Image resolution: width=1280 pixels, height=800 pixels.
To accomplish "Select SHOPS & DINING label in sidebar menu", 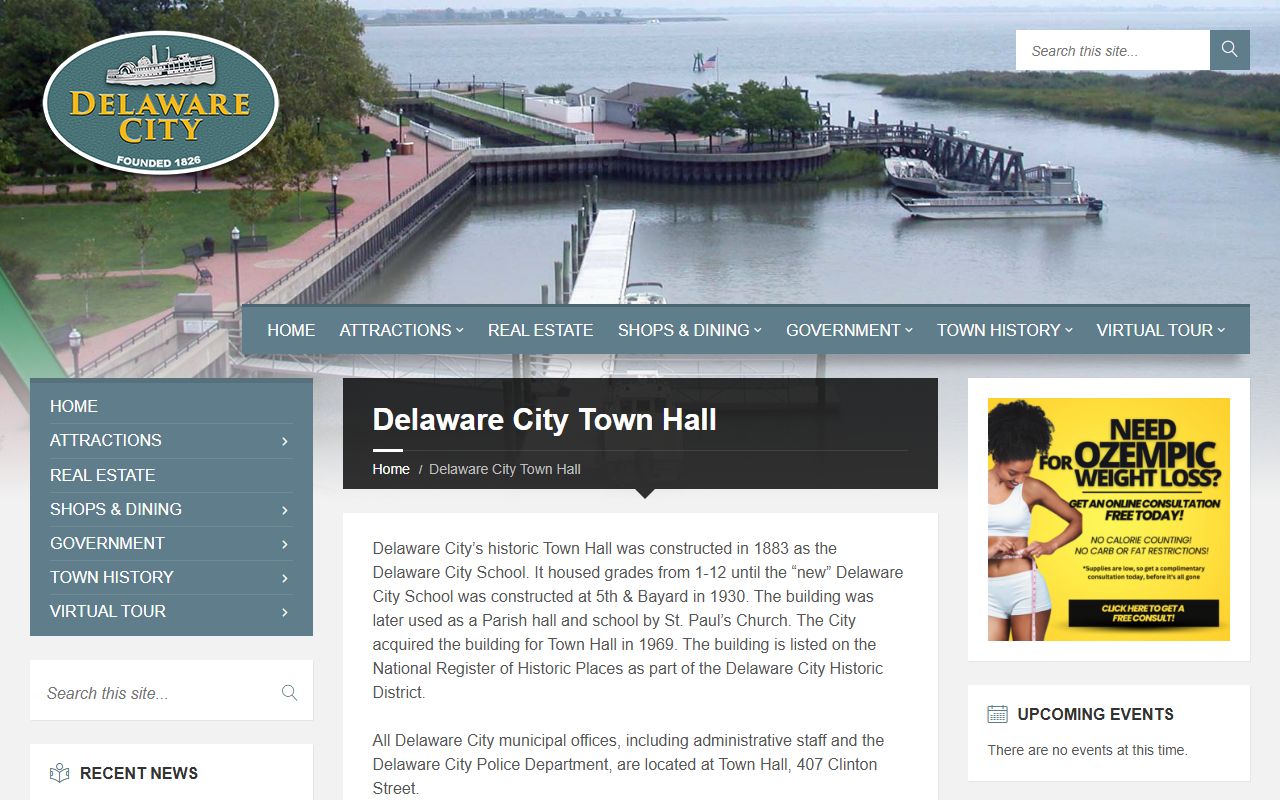I will pyautogui.click(x=116, y=509).
